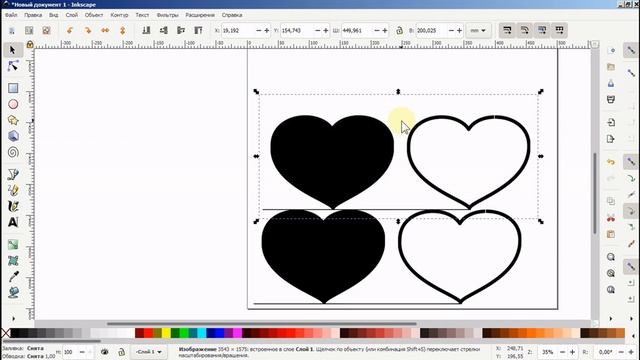Select the Gradient tool
The image size is (640, 360).
[x=13, y=244]
